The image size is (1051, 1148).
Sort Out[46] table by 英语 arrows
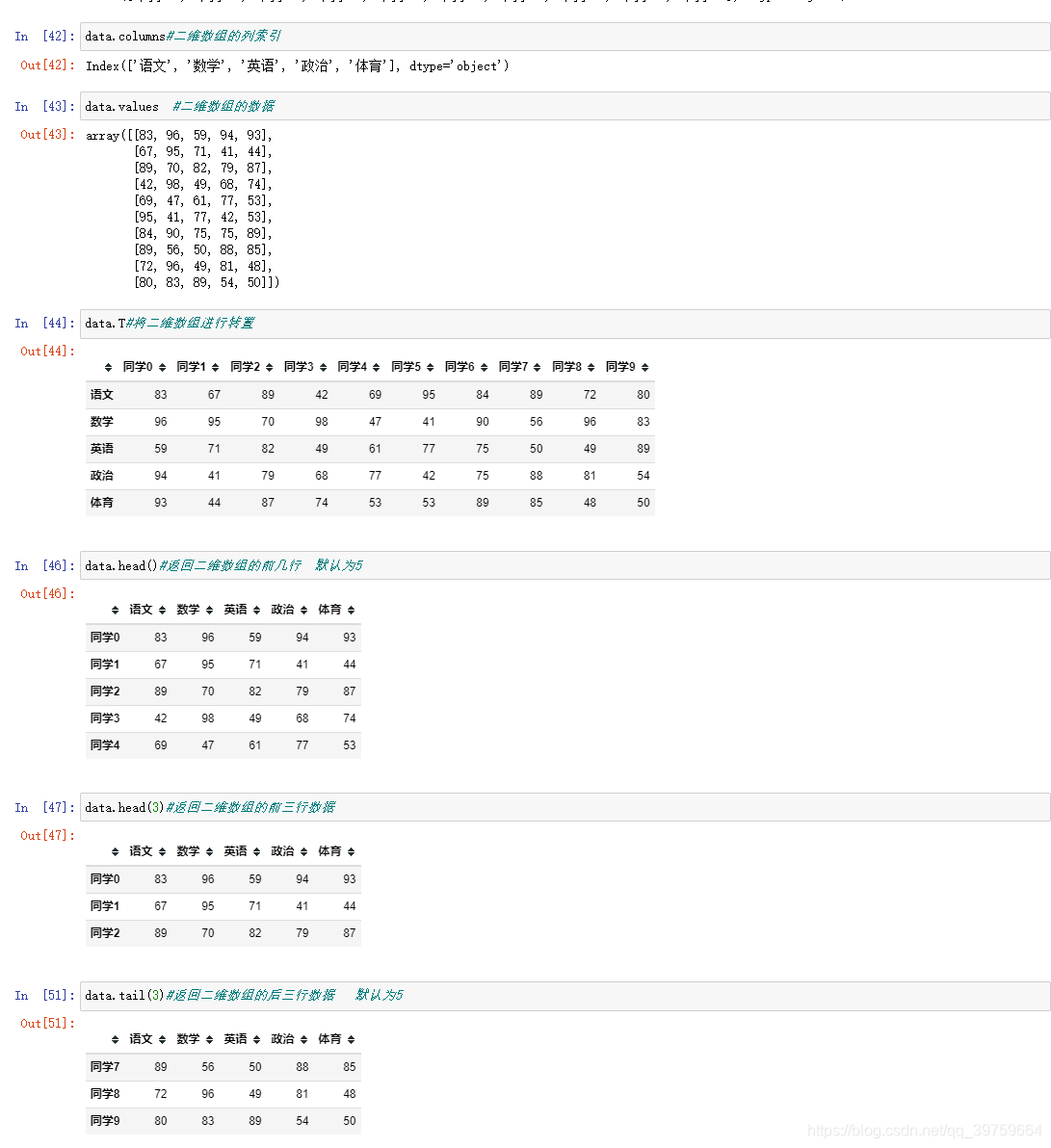(x=256, y=610)
